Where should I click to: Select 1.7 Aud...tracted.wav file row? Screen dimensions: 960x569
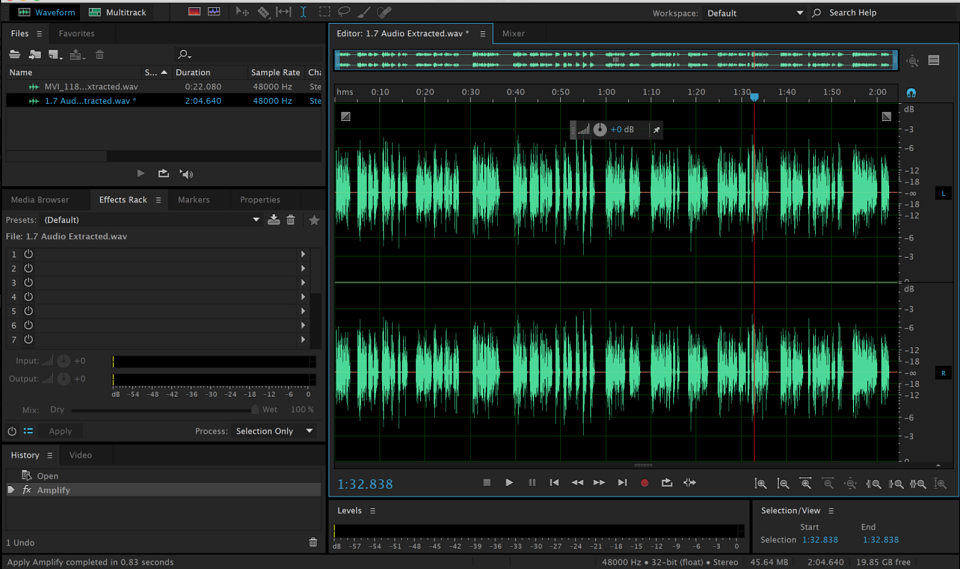click(163, 101)
